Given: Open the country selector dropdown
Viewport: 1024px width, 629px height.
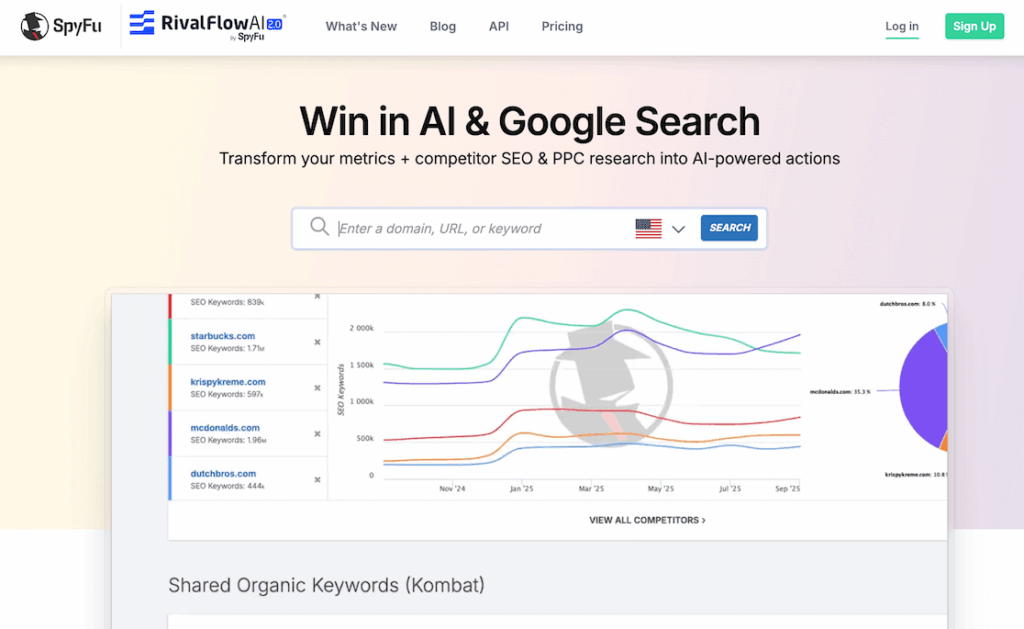Looking at the screenshot, I should tap(679, 228).
